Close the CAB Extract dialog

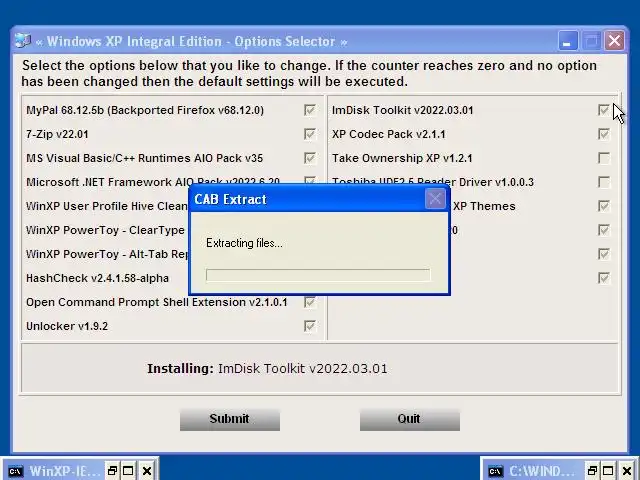coord(435,199)
